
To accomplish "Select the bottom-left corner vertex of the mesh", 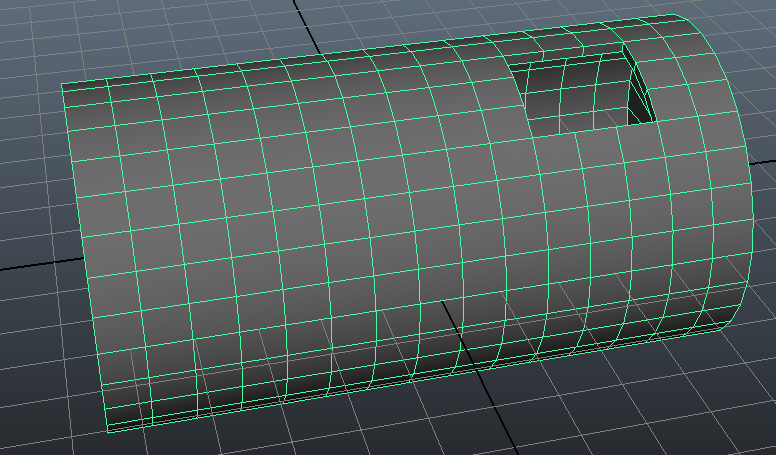I will [107, 434].
